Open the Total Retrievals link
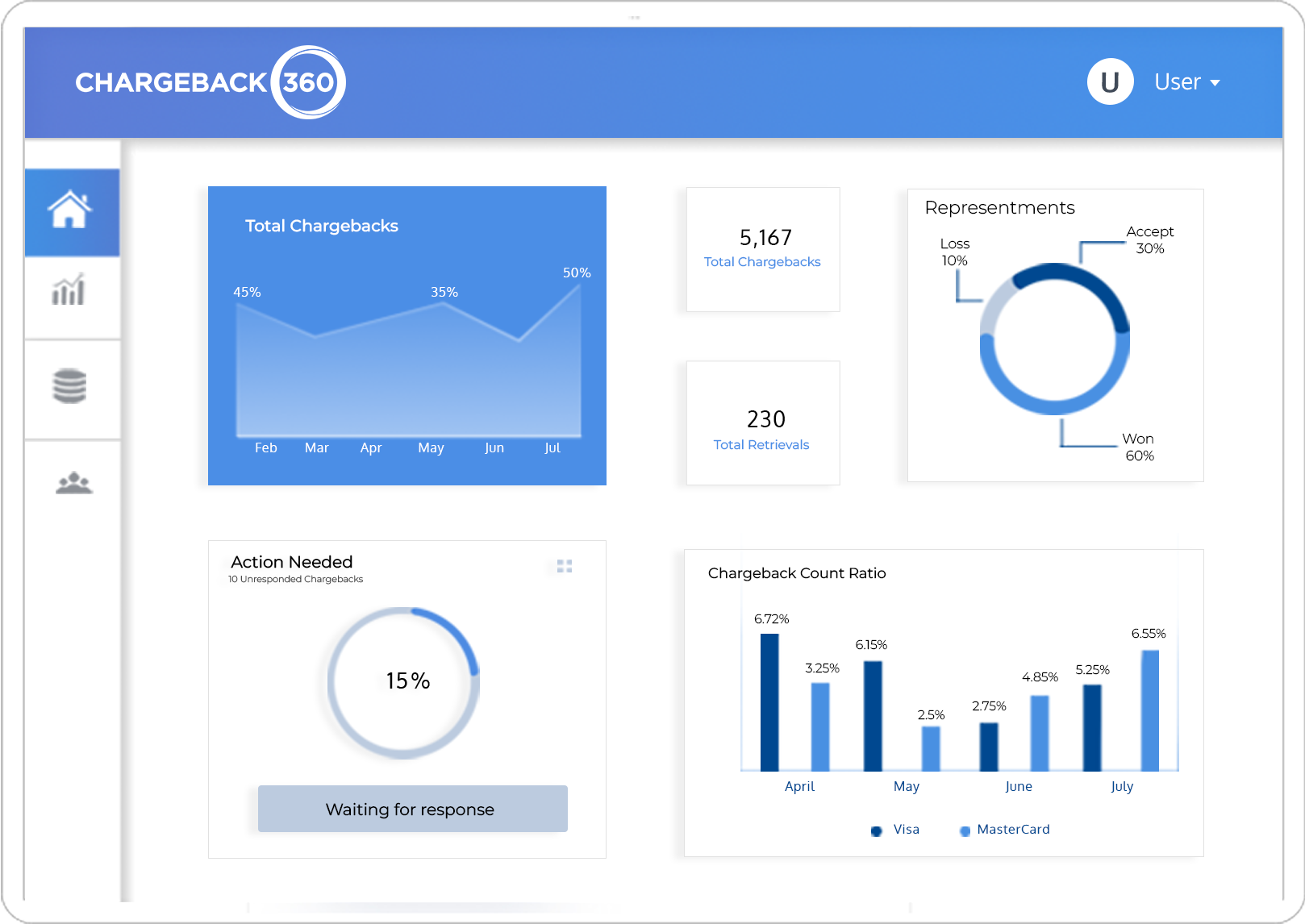Image resolution: width=1305 pixels, height=924 pixels. tap(761, 445)
